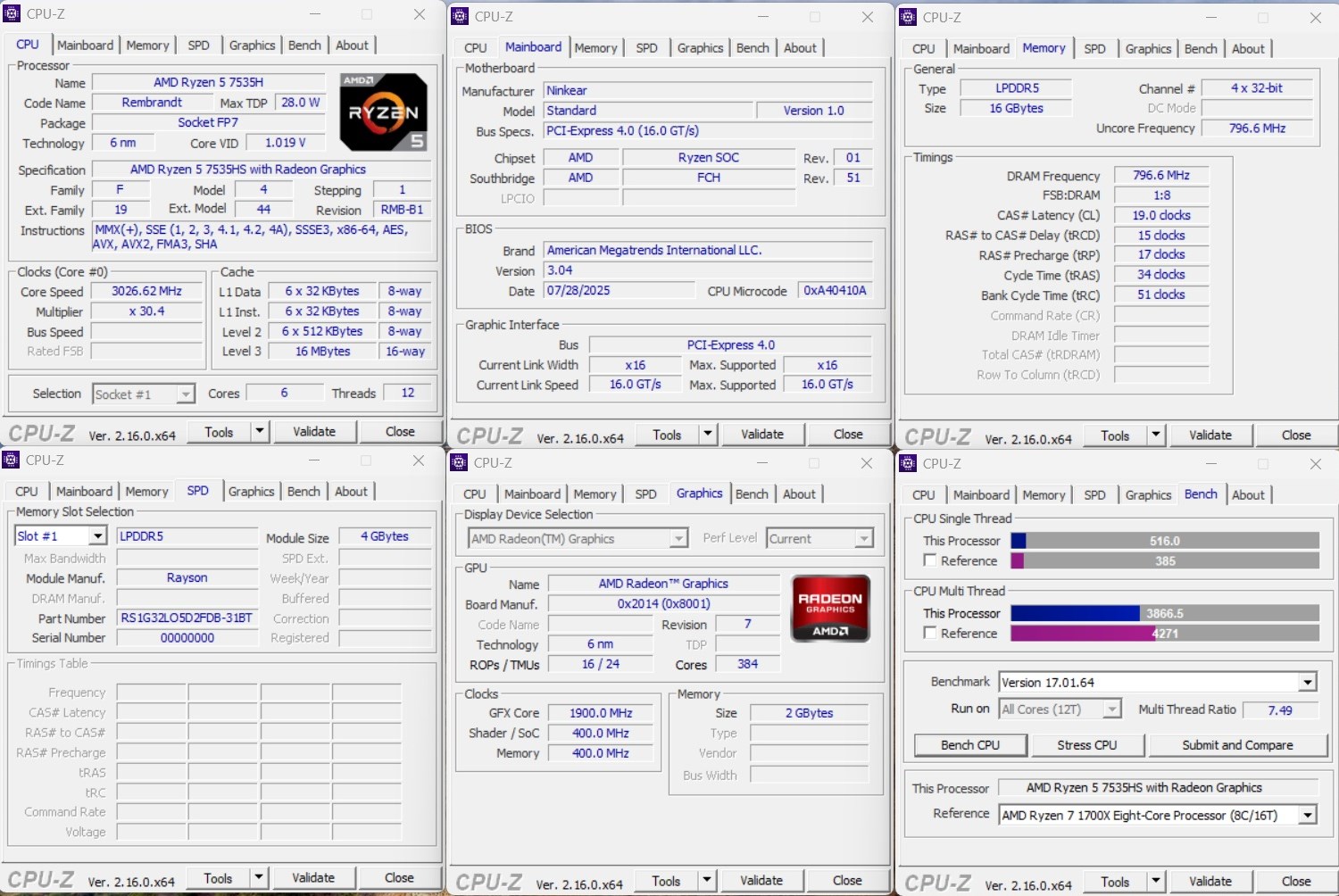Click CPU-Z title icon in the benchmark window

(908, 463)
